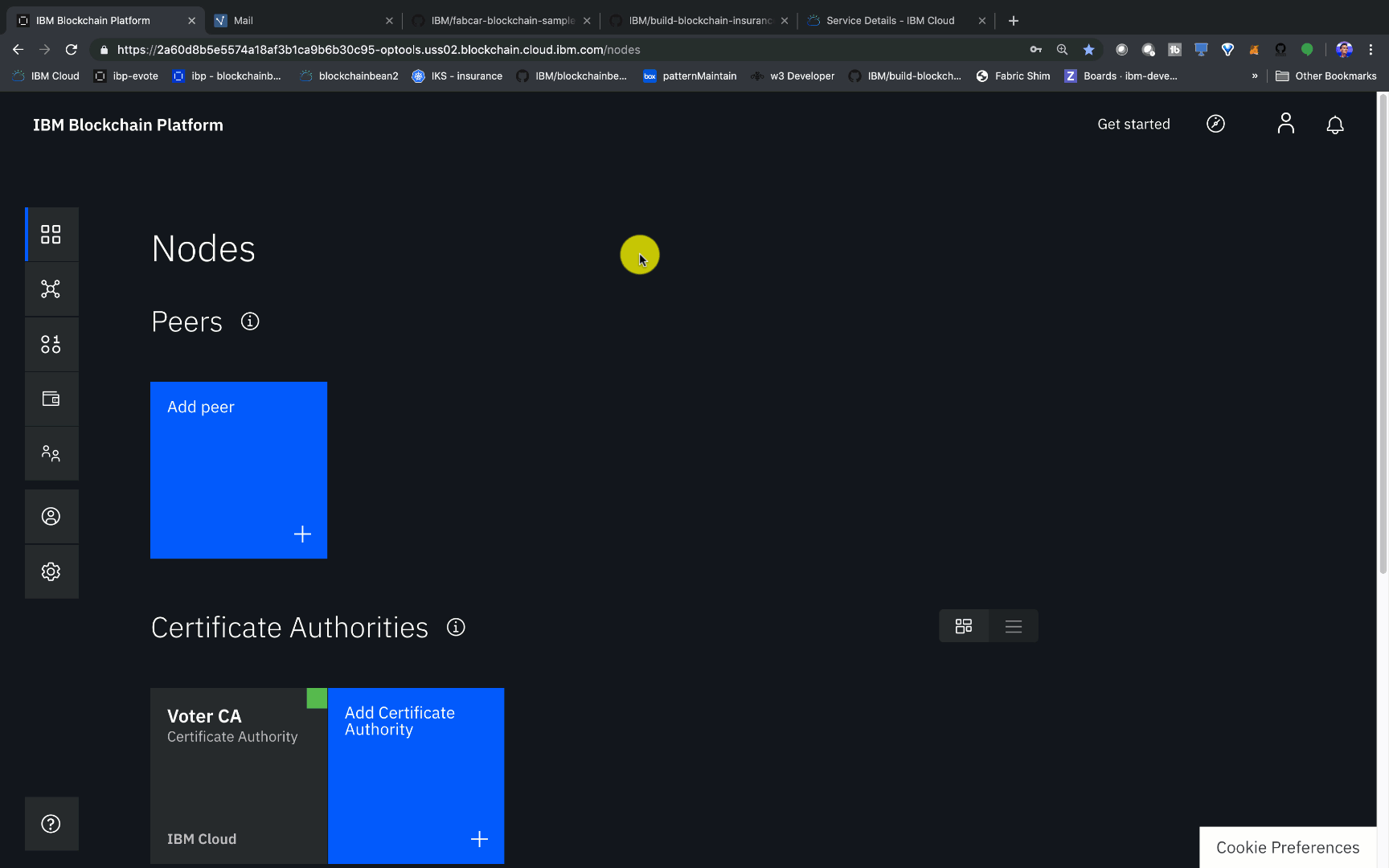Show info tooltip next to Peers
The height and width of the screenshot is (868, 1389).
pos(250,321)
